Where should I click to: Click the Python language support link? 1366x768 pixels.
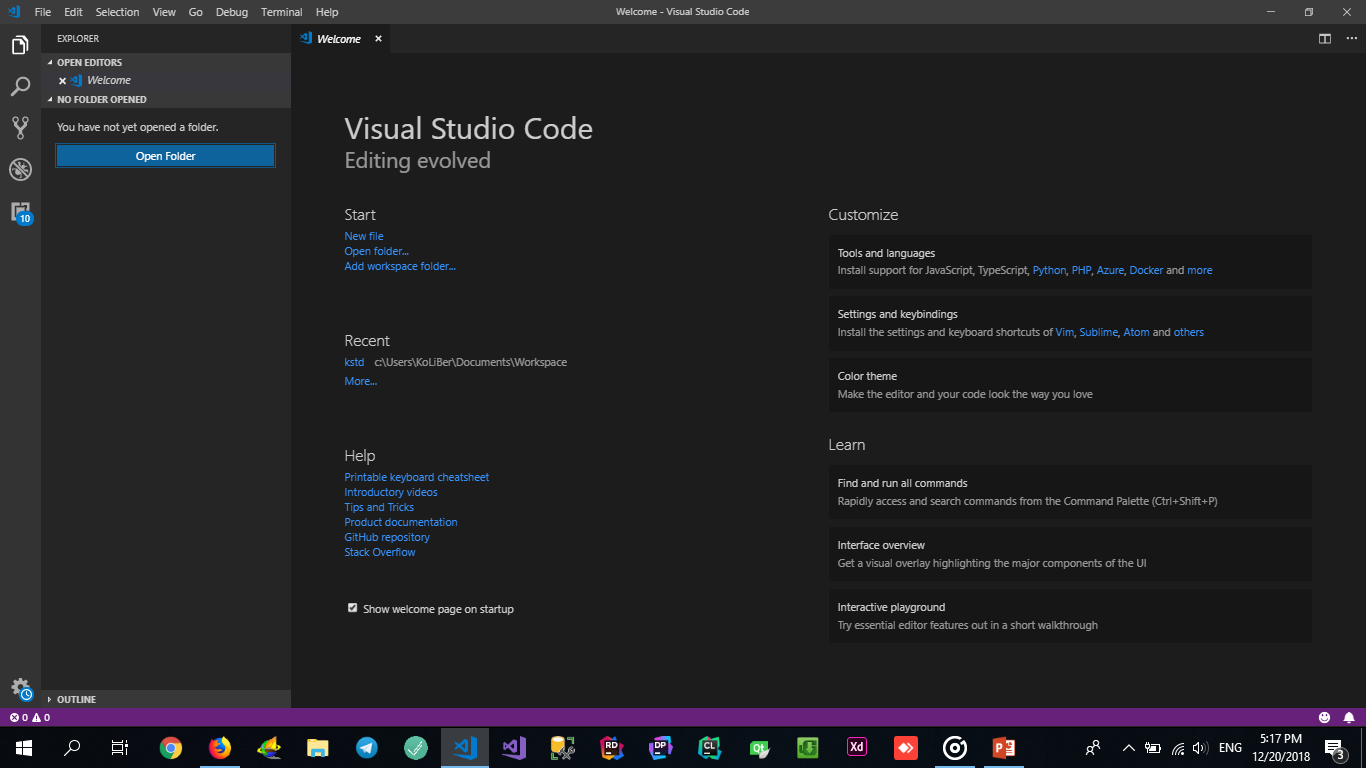pos(1049,270)
